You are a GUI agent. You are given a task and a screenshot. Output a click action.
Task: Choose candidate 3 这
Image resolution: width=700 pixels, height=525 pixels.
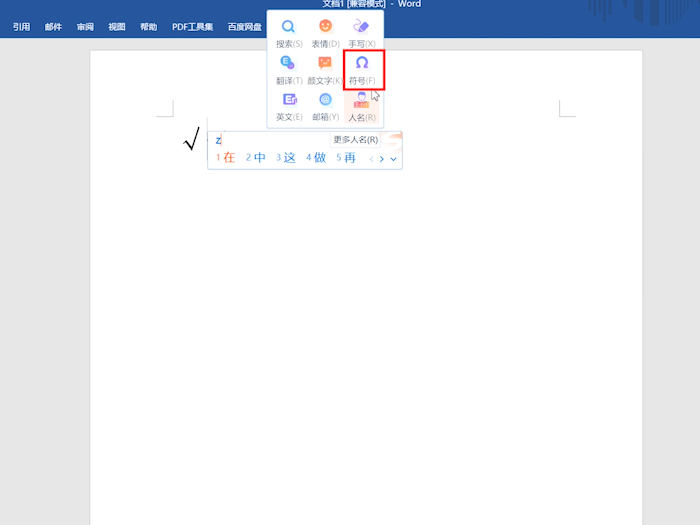click(x=286, y=158)
